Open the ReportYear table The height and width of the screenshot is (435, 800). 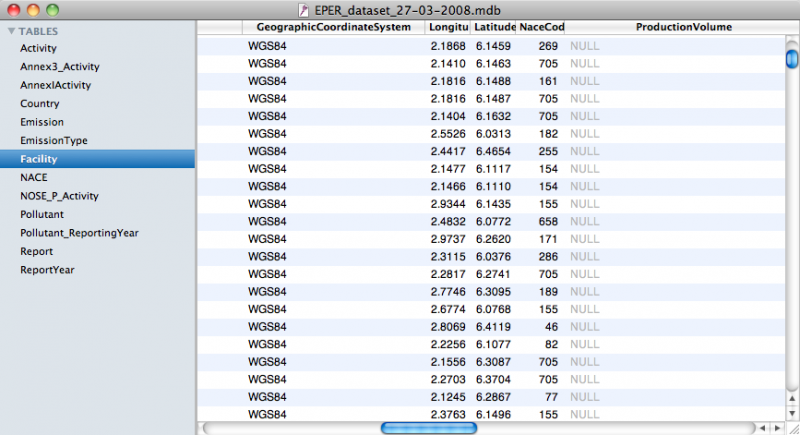point(47,270)
